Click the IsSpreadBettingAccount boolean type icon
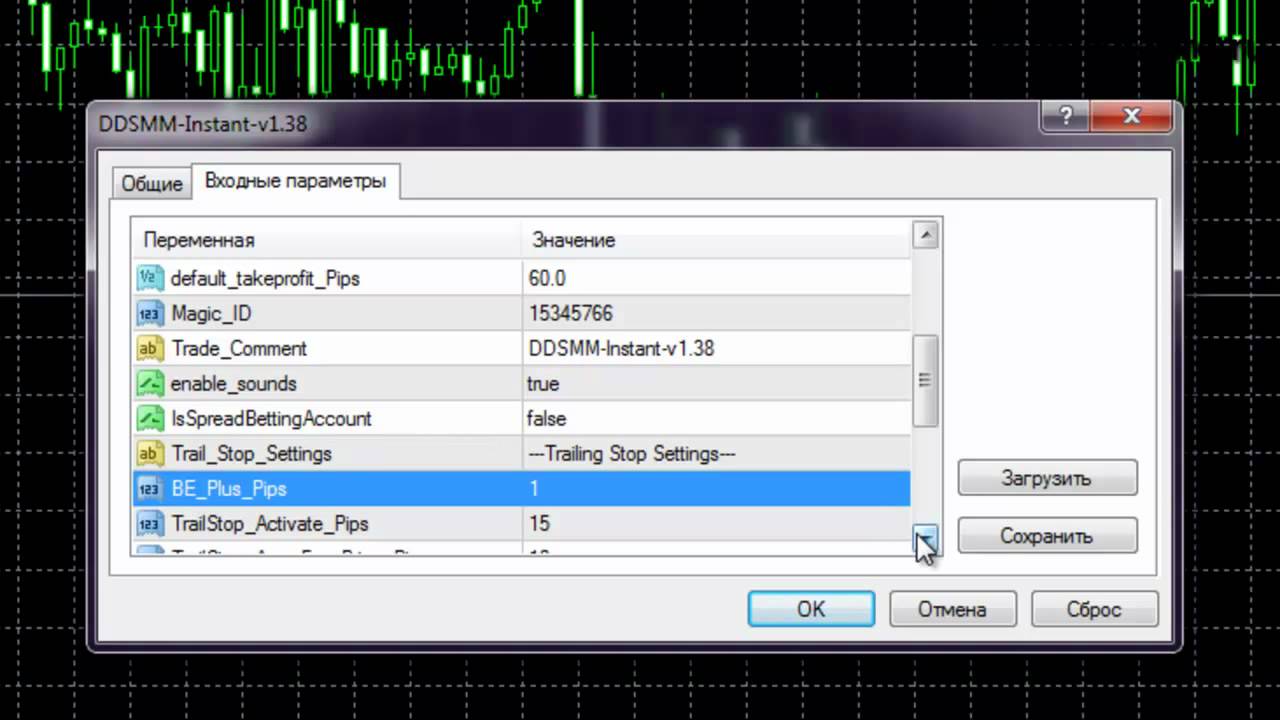This screenshot has height=720, width=1280. pos(149,418)
